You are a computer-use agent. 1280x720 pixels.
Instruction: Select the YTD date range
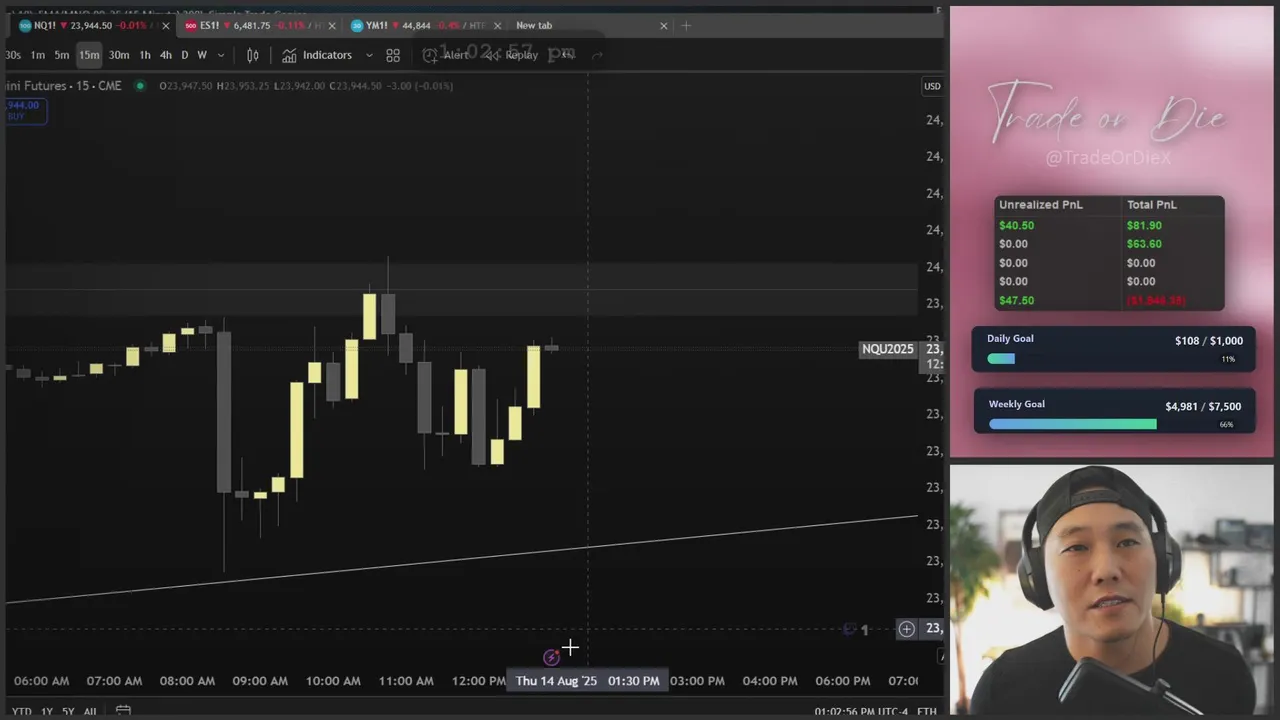21,711
